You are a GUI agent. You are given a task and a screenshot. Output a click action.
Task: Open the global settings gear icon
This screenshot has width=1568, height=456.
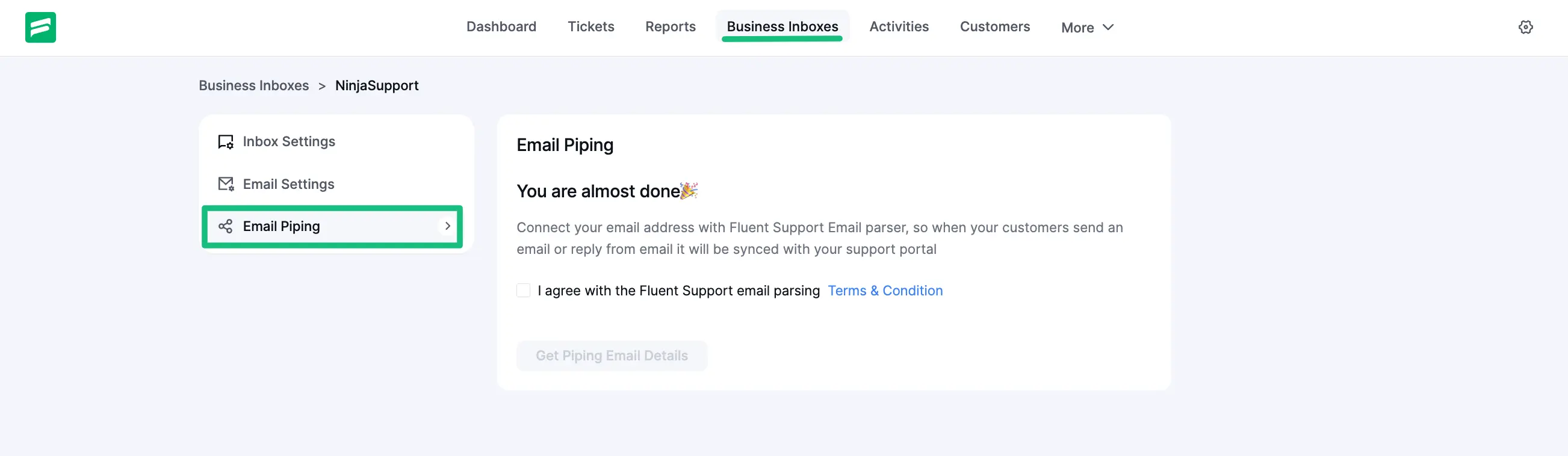[1526, 26]
